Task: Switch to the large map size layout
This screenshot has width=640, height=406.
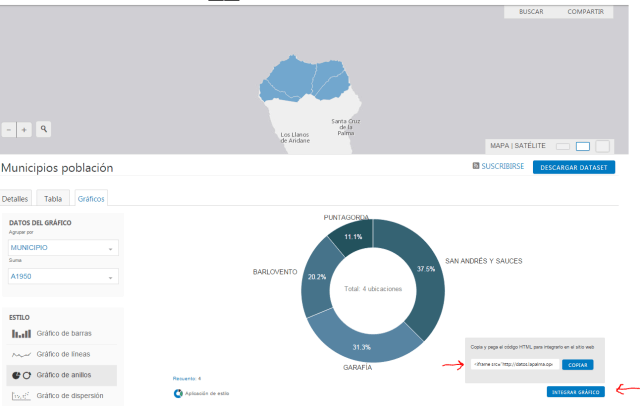Action: coord(602,146)
